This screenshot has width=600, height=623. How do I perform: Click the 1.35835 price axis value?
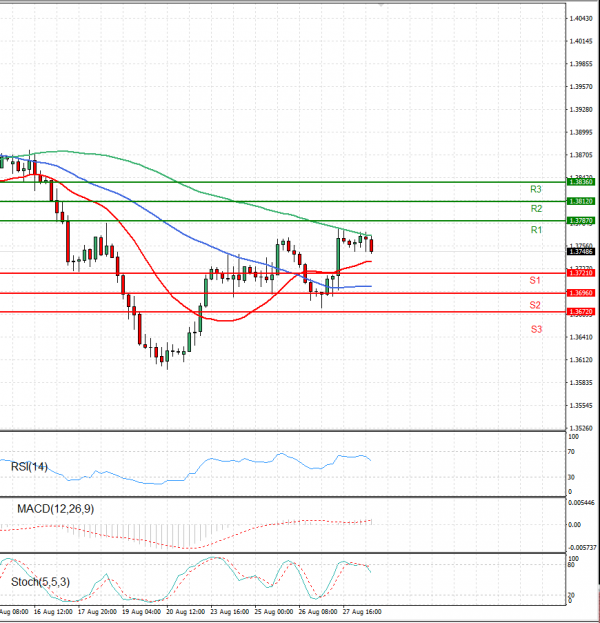tap(581, 383)
